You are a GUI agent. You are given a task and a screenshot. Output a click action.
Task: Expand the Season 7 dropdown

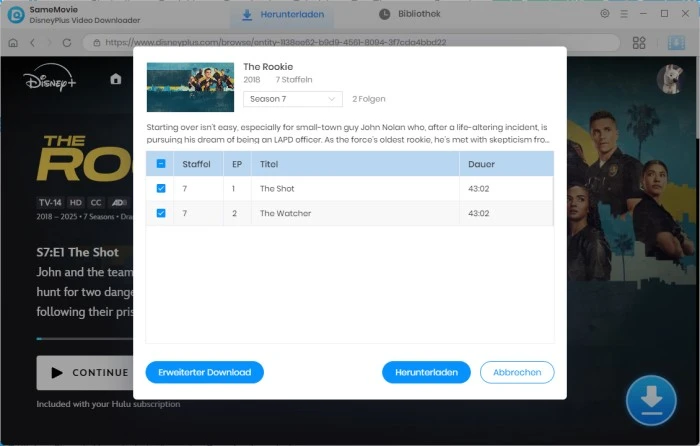point(293,99)
